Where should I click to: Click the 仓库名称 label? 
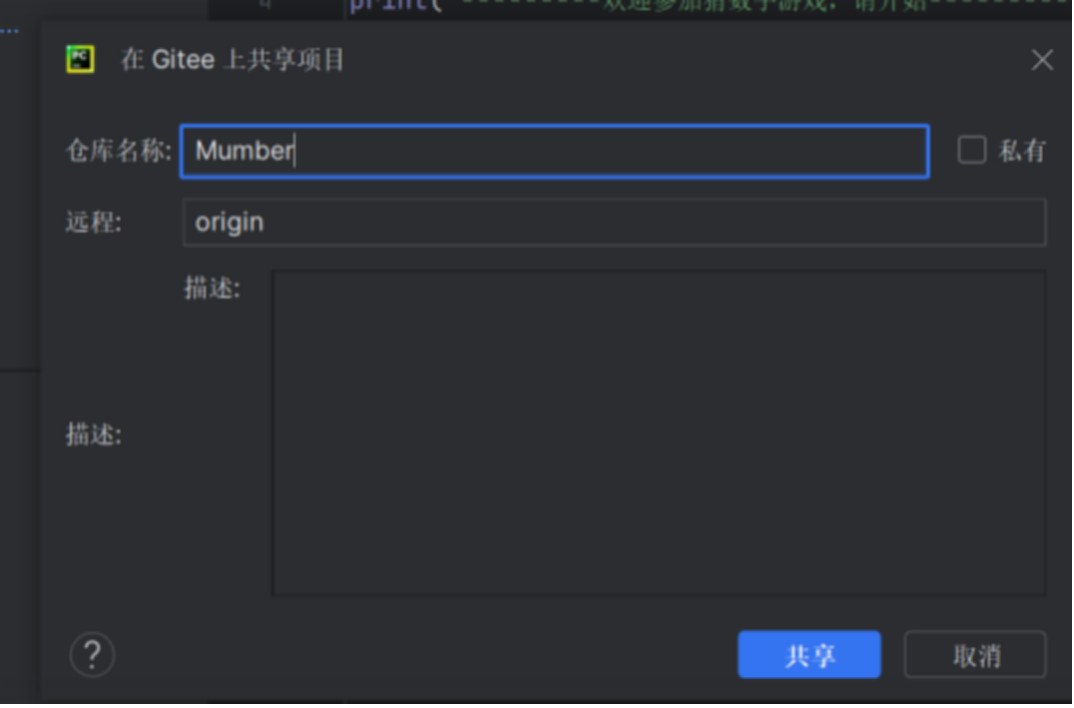pyautogui.click(x=118, y=151)
